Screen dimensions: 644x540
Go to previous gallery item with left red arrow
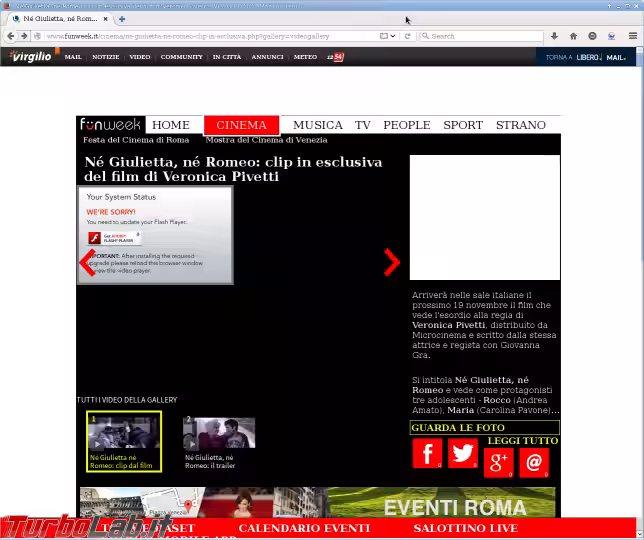pos(86,263)
